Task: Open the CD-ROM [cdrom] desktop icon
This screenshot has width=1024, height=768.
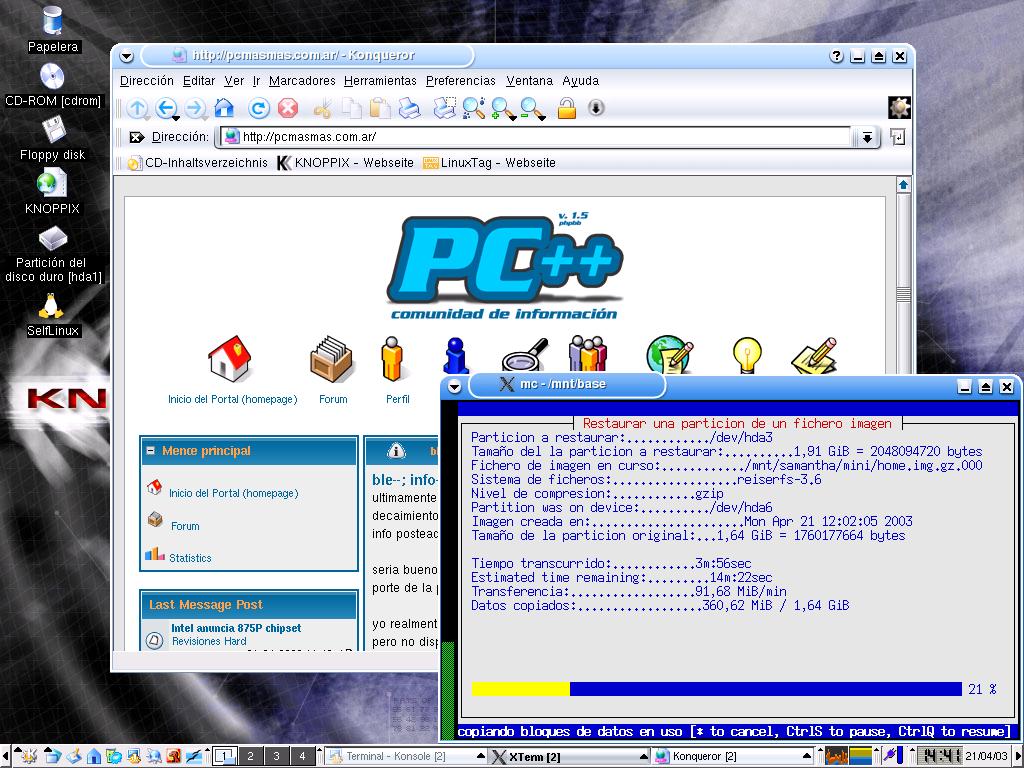Action: 52,76
